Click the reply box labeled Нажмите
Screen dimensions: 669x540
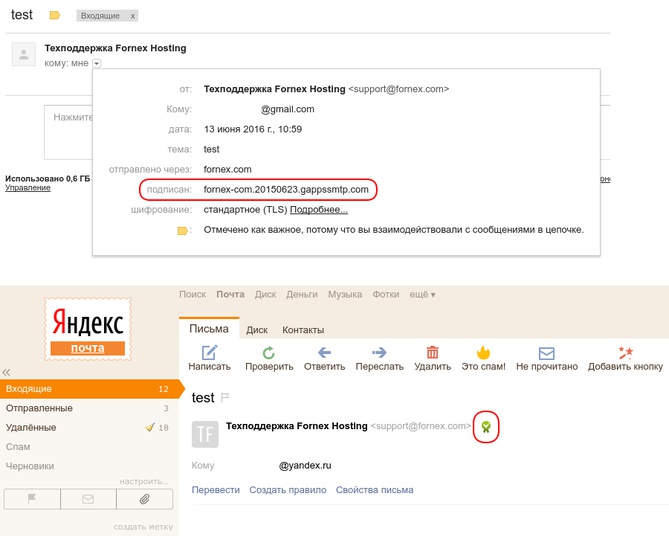point(68,132)
